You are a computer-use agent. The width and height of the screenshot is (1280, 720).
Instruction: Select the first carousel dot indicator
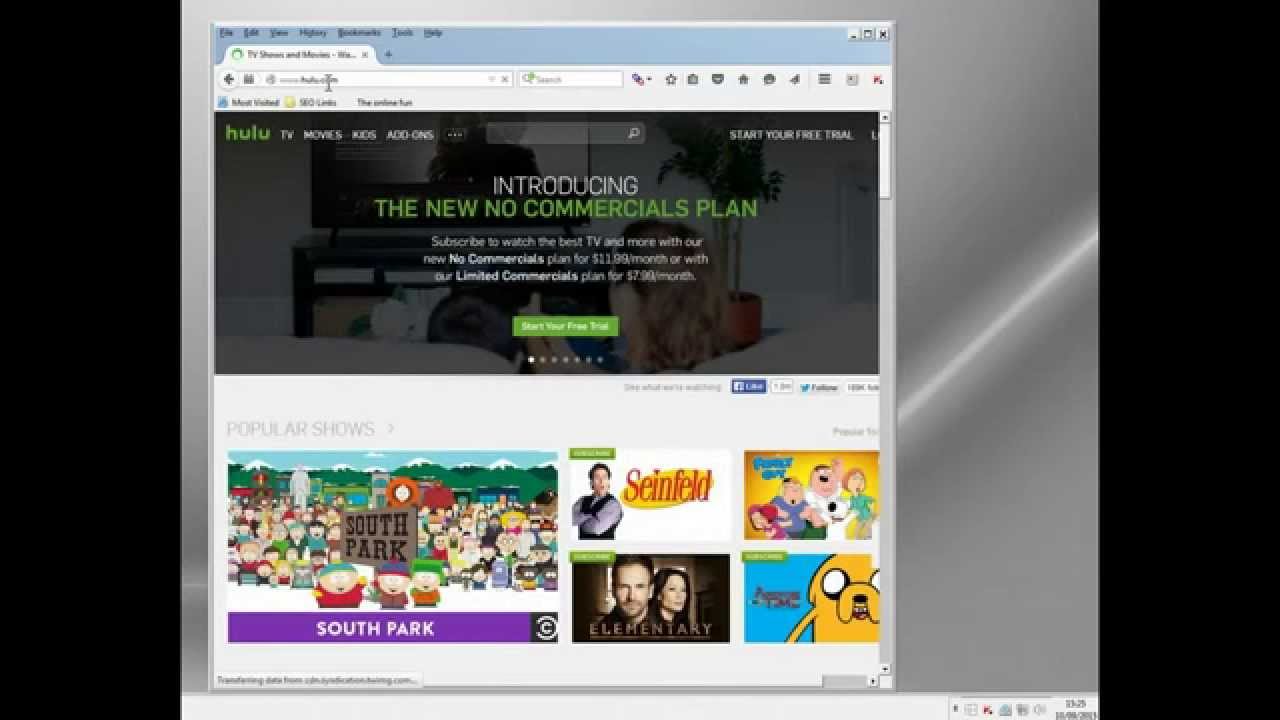(531, 359)
